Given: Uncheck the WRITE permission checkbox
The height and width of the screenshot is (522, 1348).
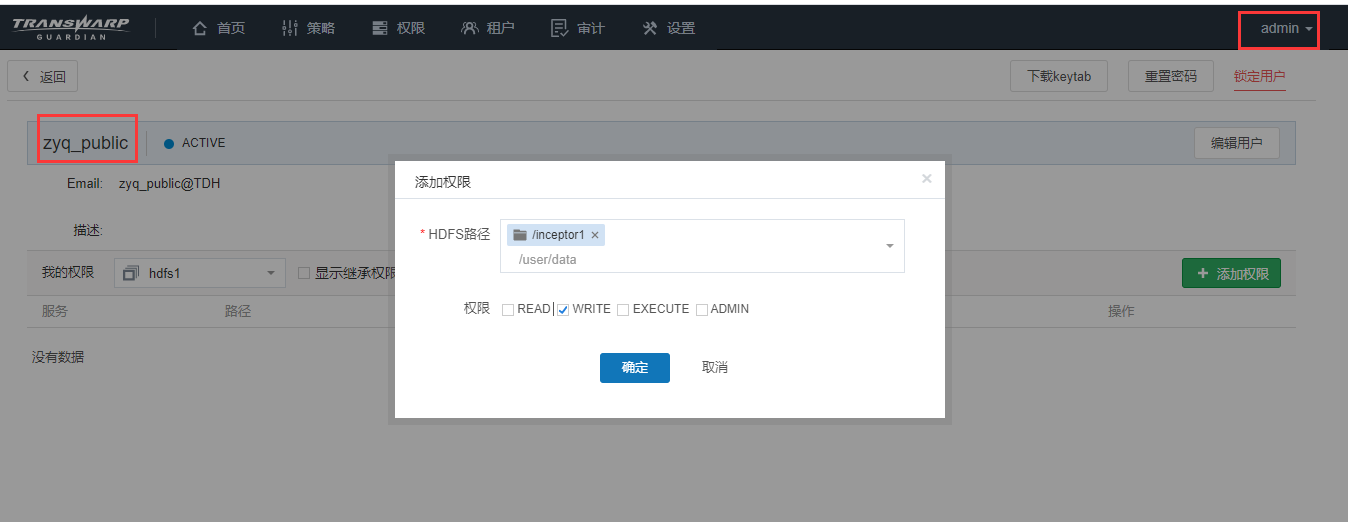Looking at the screenshot, I should coord(563,310).
